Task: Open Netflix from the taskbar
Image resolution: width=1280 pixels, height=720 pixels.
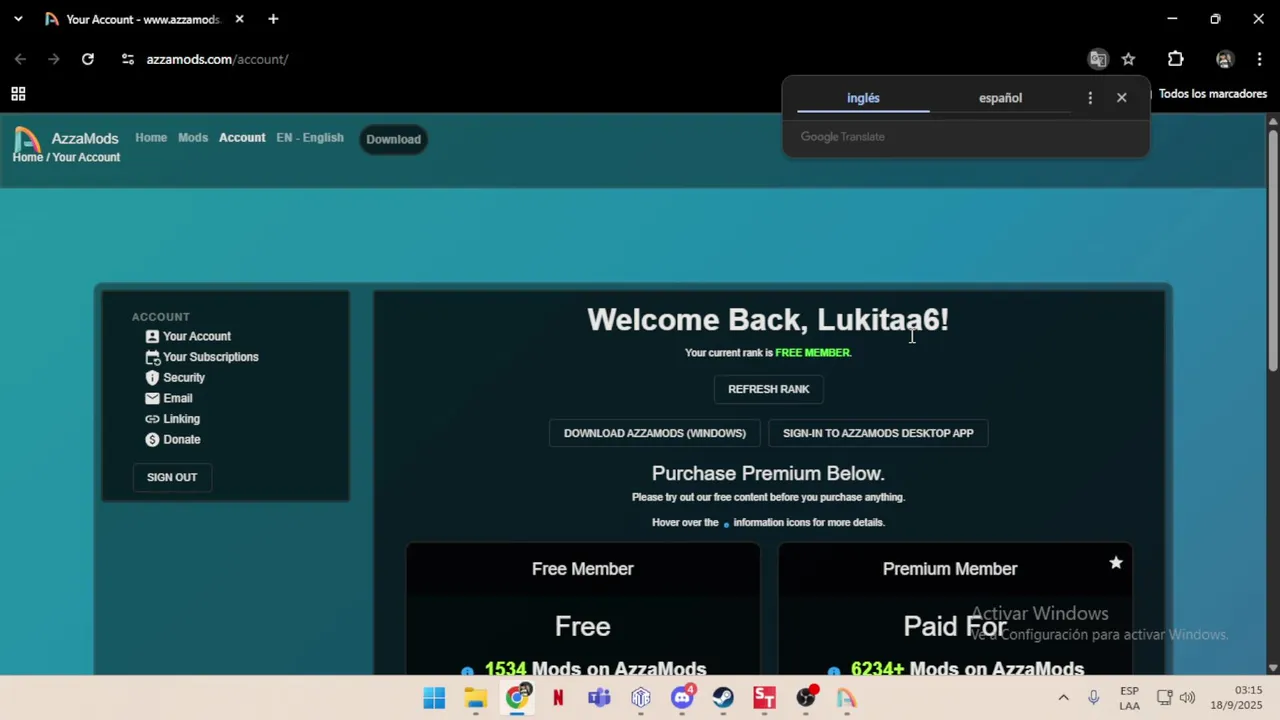Action: [x=558, y=698]
